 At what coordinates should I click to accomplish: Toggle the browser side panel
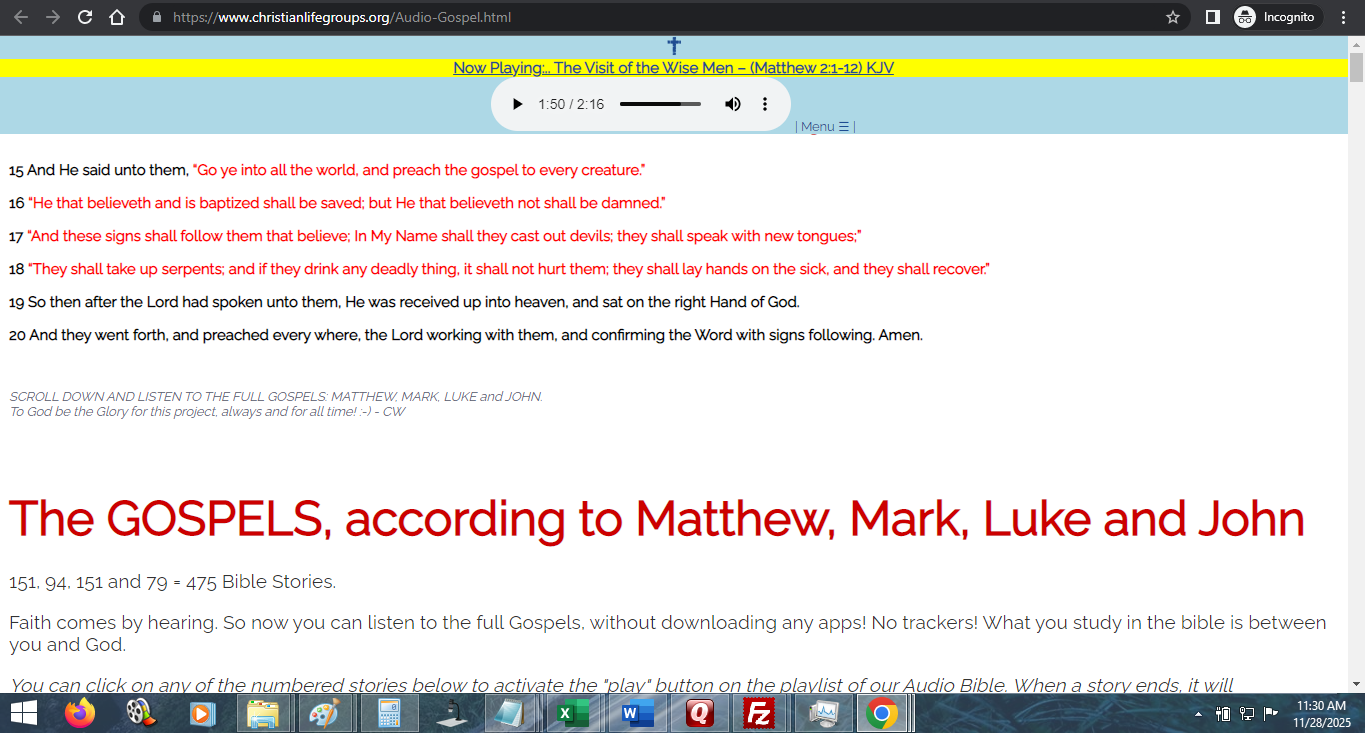tap(1212, 17)
